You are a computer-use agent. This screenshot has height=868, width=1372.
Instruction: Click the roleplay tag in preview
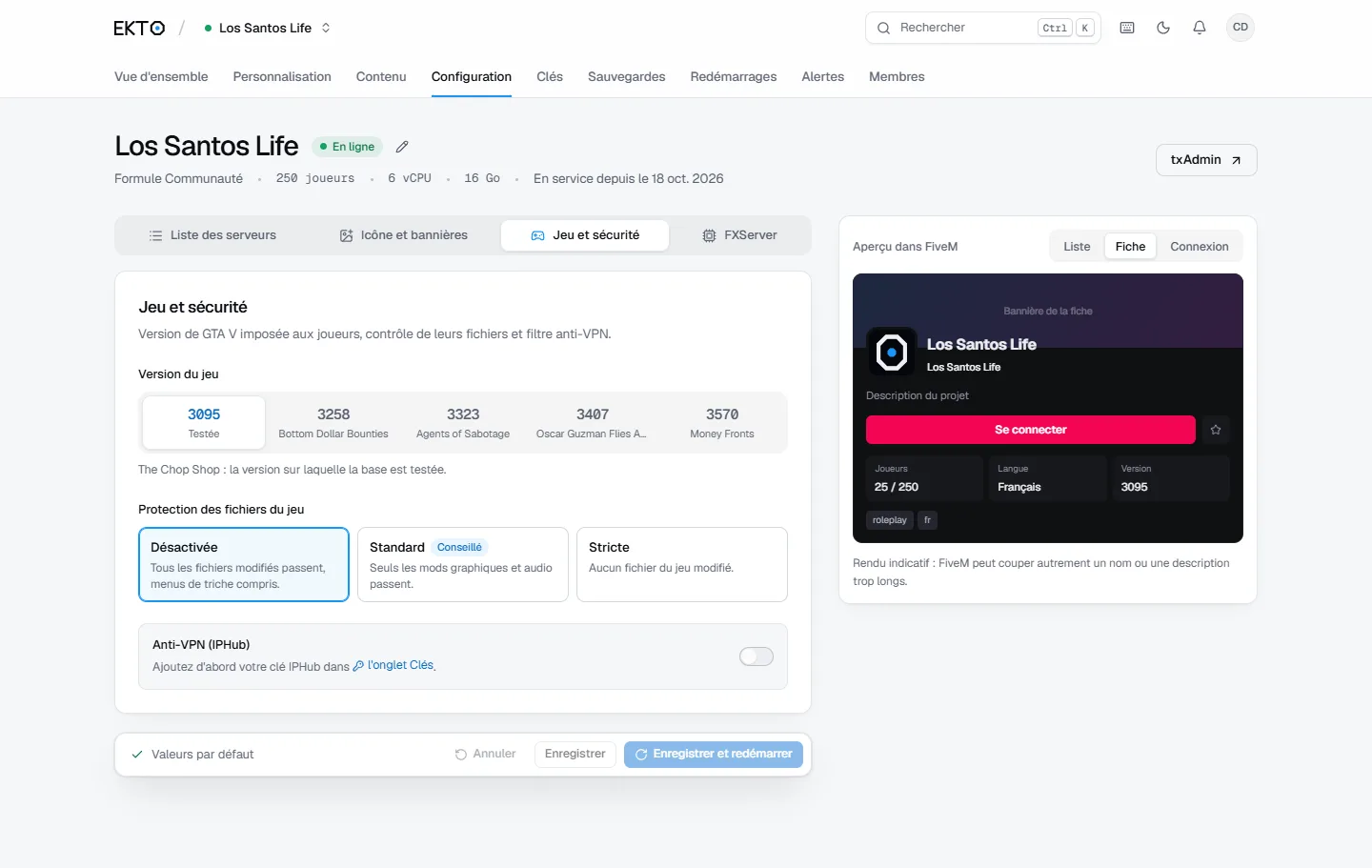(890, 520)
